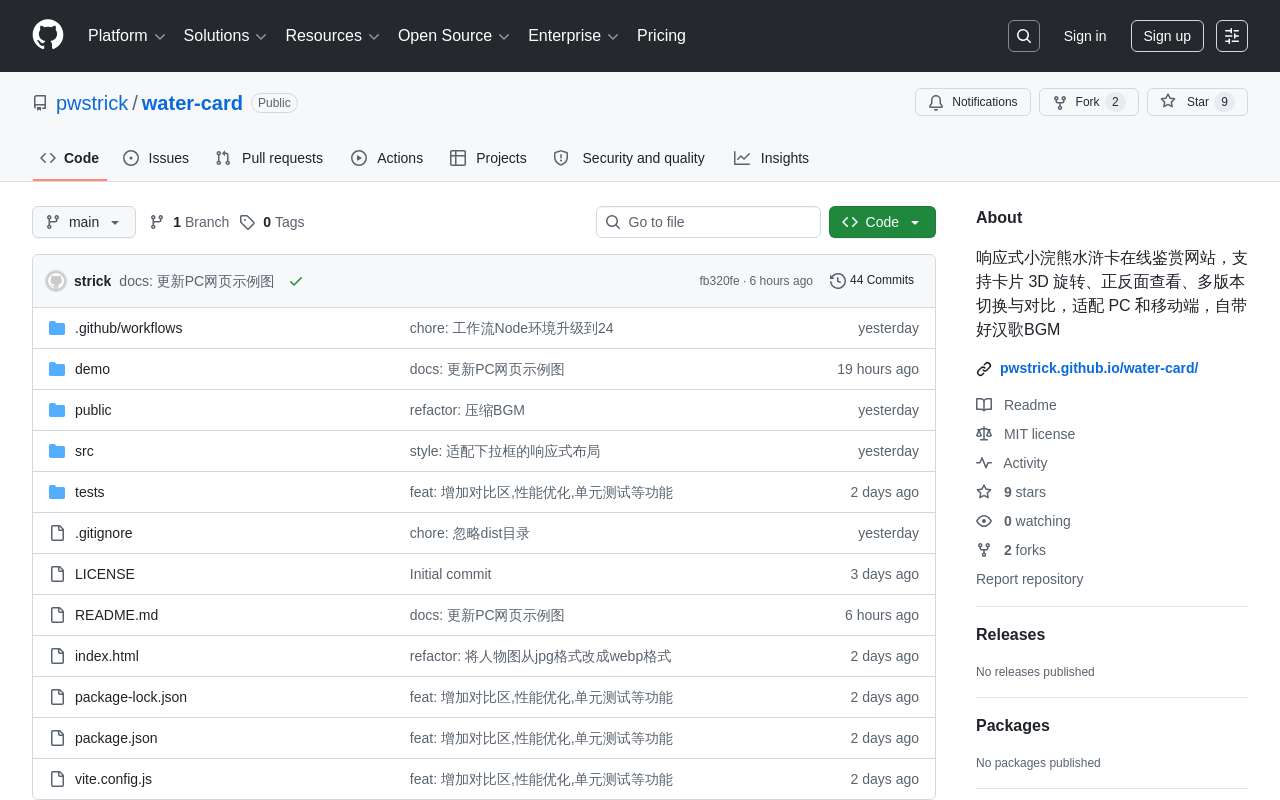Switch to the Issues tab

[156, 158]
